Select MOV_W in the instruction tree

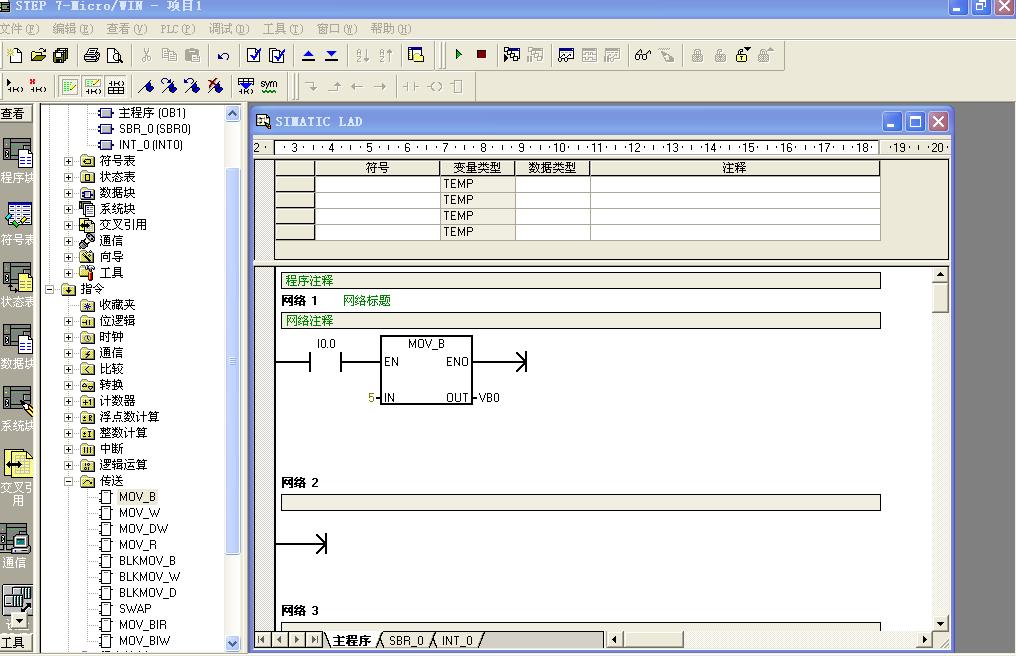139,513
